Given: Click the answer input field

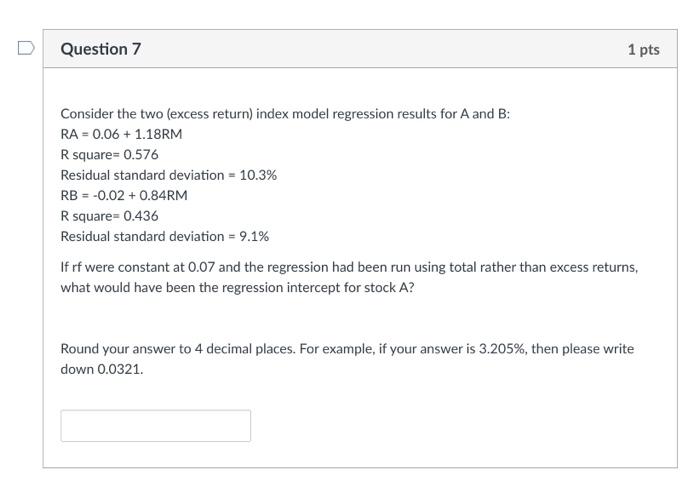Looking at the screenshot, I should coord(155,425).
